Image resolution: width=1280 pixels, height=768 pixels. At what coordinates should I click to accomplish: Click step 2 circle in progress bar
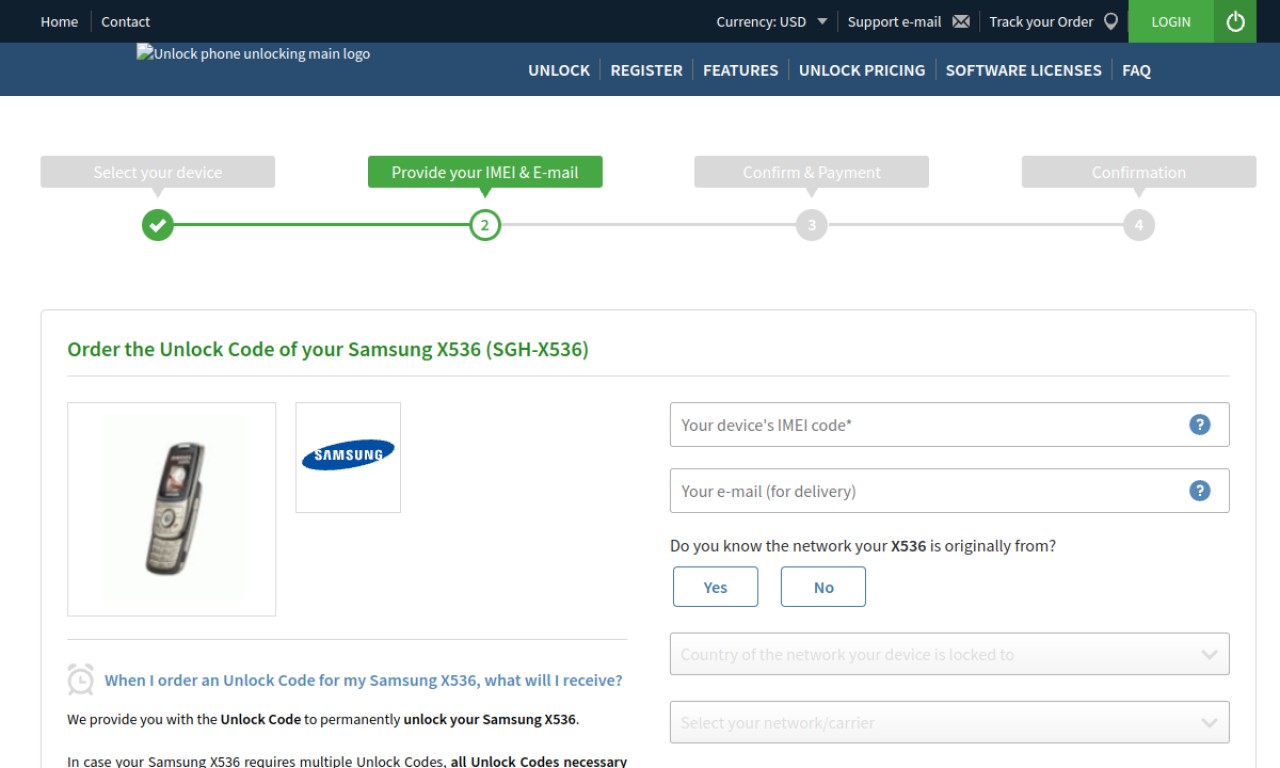point(485,225)
